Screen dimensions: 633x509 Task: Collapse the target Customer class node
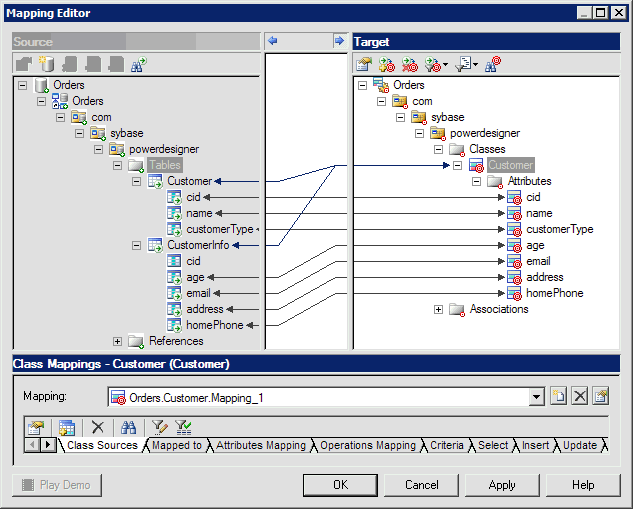click(x=457, y=165)
